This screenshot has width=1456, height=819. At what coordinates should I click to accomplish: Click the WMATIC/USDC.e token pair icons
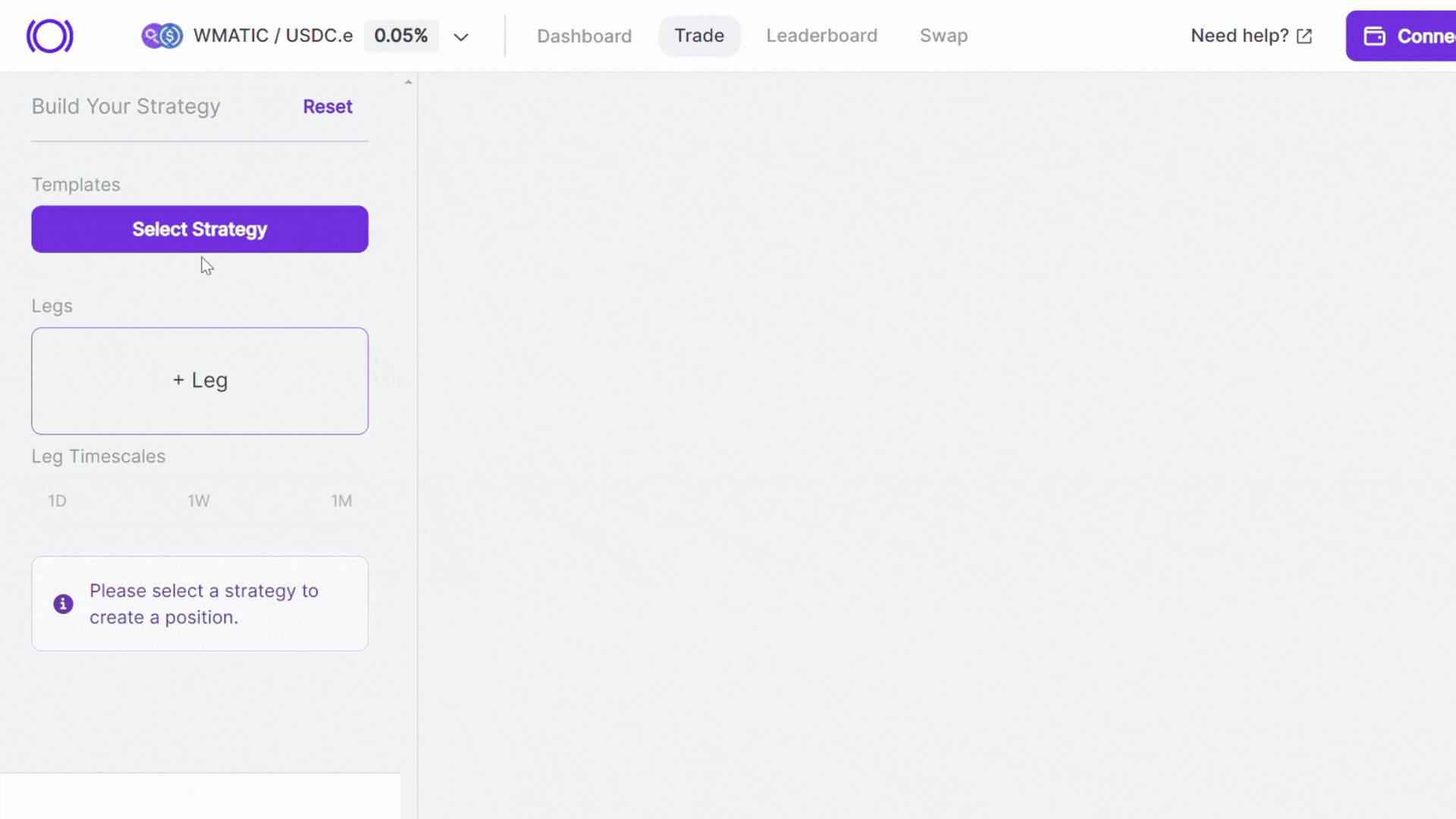[162, 36]
